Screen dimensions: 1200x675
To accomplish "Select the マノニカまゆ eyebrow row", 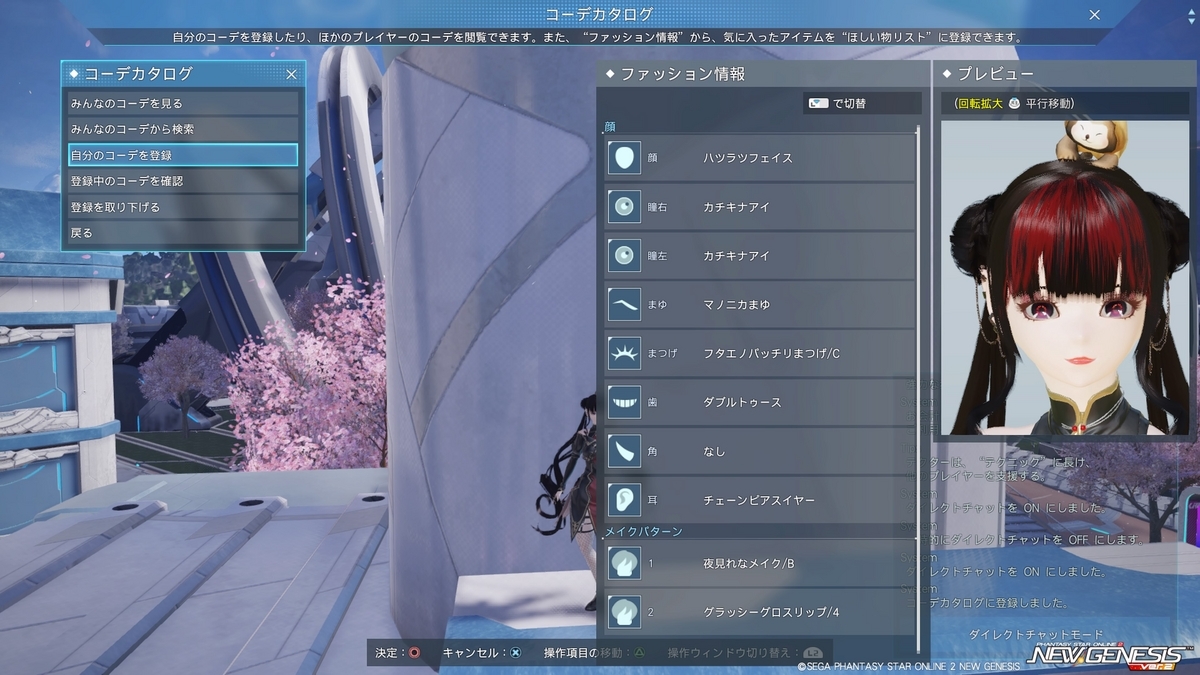I will pos(759,304).
